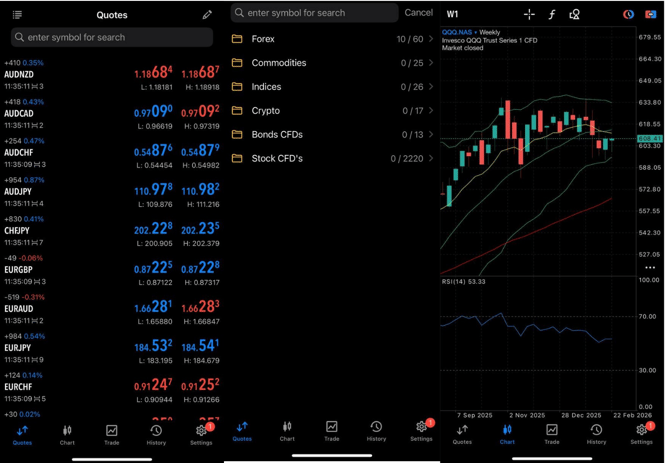Expand chevron on the Forex row
Screen dimensions: 667x463
(x=431, y=39)
